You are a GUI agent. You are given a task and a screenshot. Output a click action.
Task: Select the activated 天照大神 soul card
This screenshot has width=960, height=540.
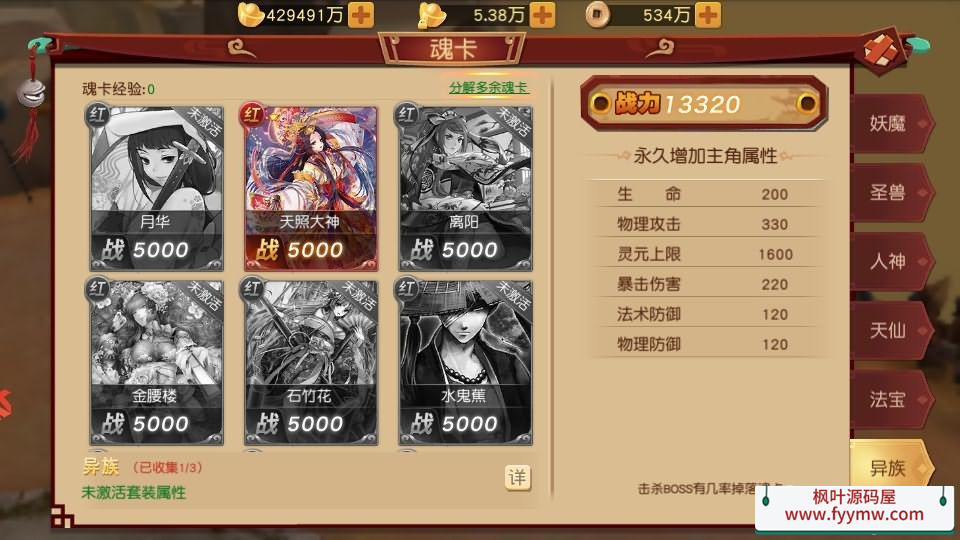pyautogui.click(x=311, y=187)
